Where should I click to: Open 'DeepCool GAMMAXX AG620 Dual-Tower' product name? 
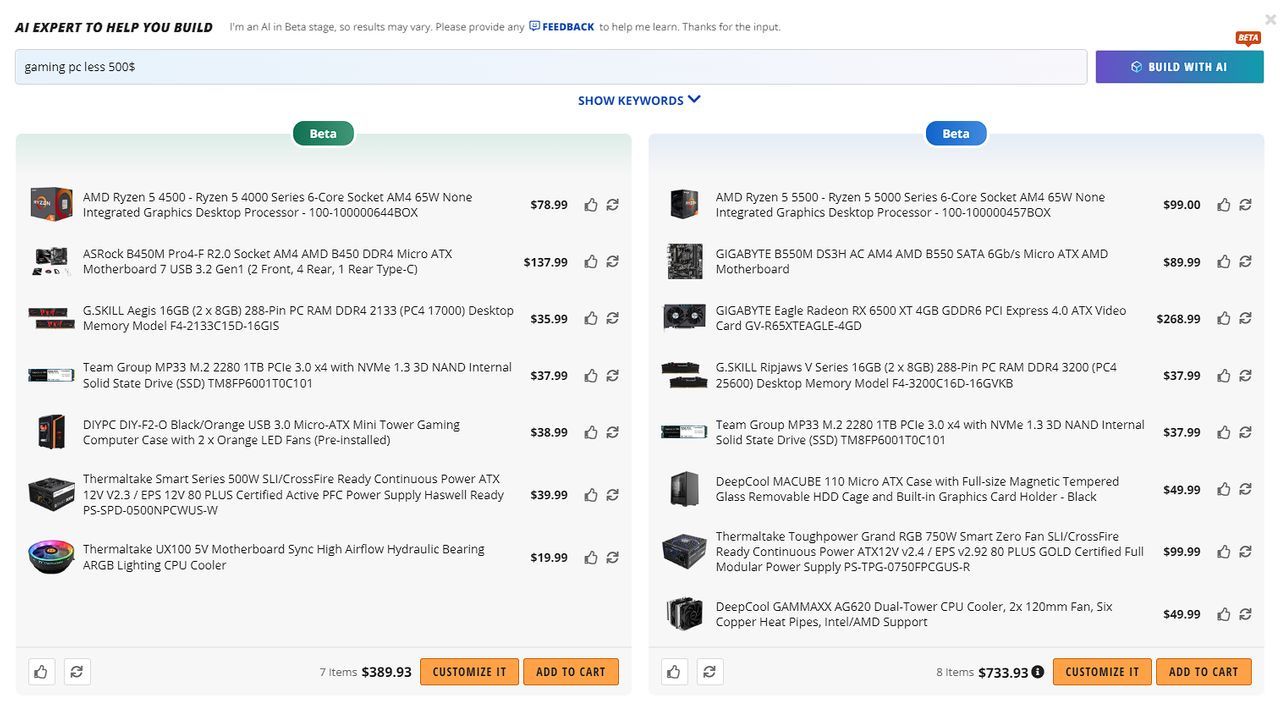pos(914,614)
